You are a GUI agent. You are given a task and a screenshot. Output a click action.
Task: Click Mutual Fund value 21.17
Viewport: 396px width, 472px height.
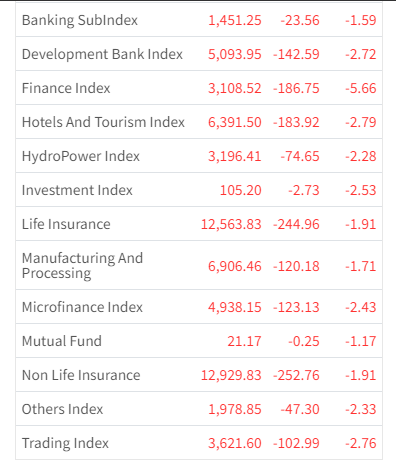[244, 341]
